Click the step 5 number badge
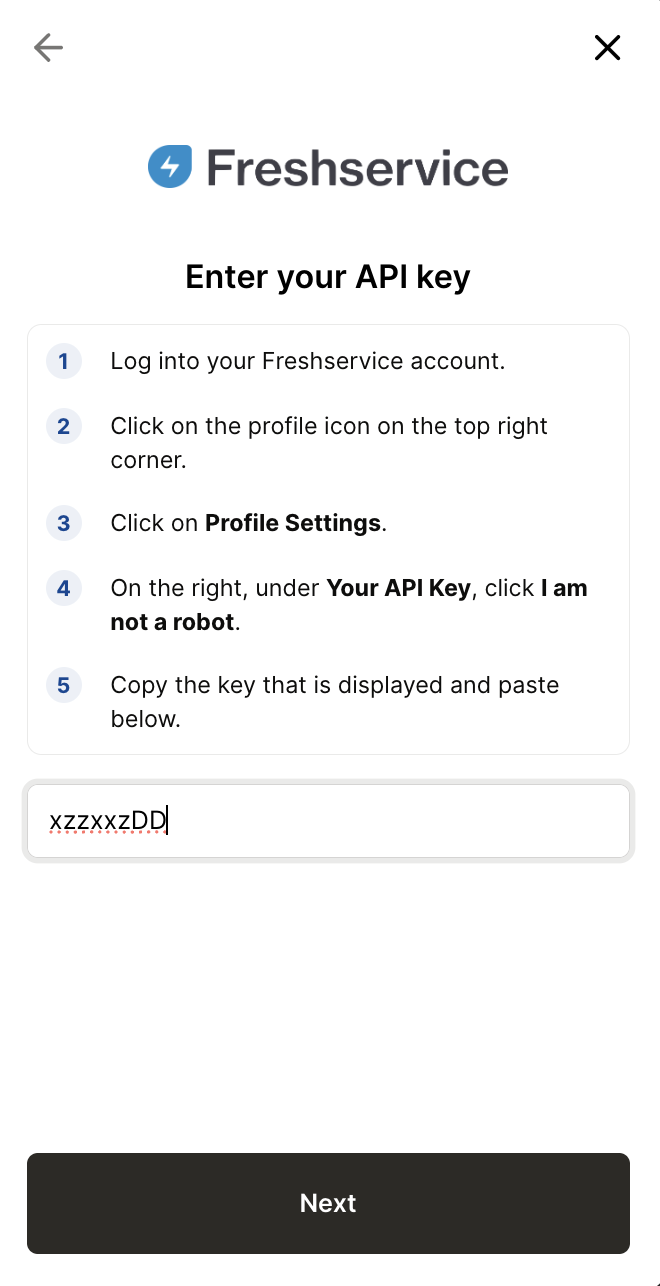This screenshot has height=1286, width=660. tap(63, 686)
